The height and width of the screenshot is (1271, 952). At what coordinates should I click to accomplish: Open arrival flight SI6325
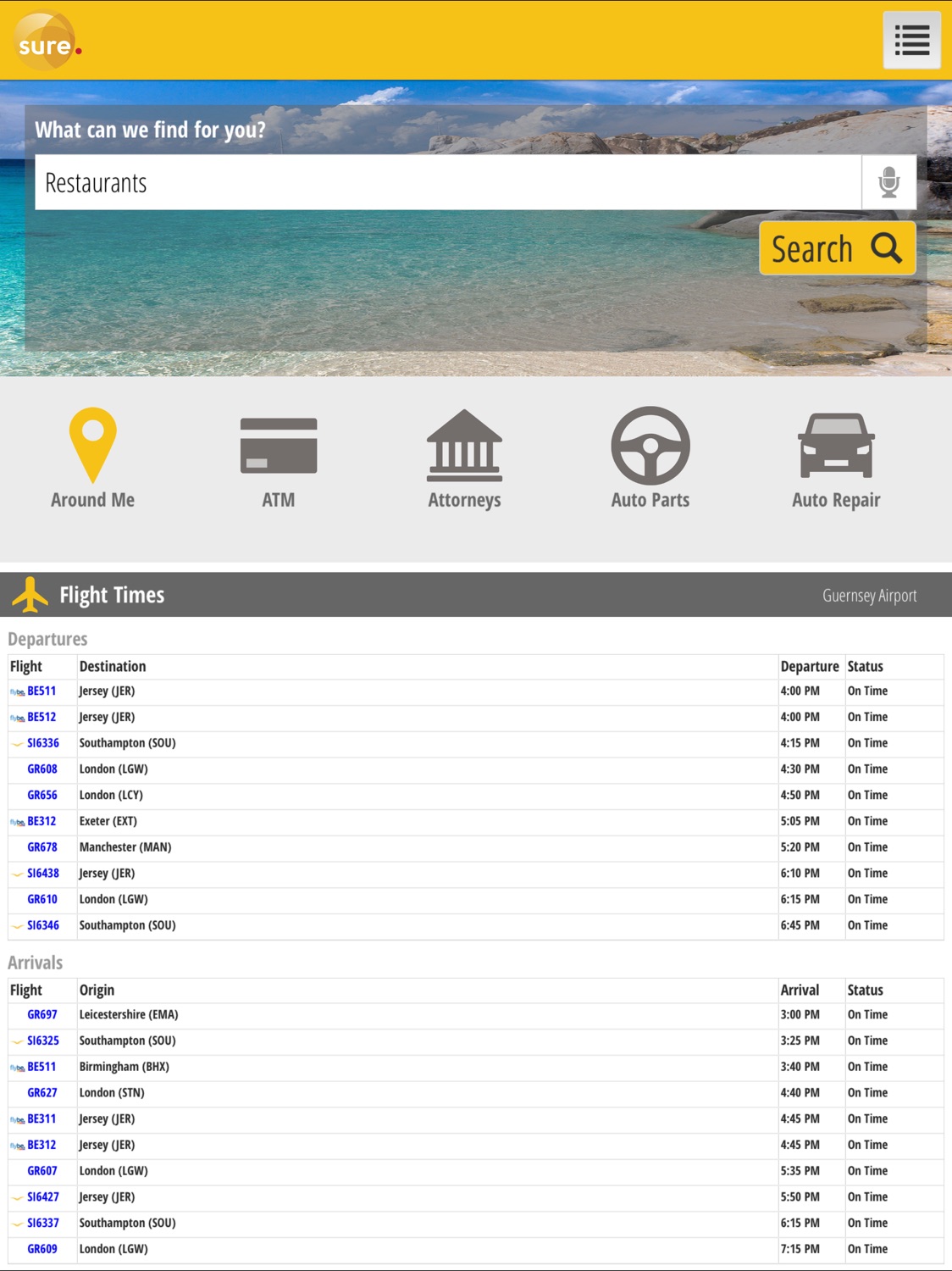(x=43, y=1041)
